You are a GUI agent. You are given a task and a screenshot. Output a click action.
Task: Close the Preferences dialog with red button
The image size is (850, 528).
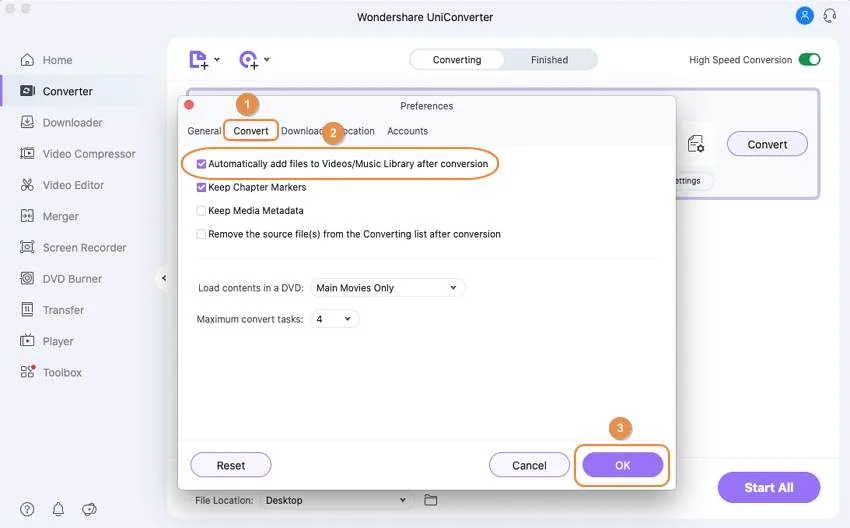click(189, 105)
